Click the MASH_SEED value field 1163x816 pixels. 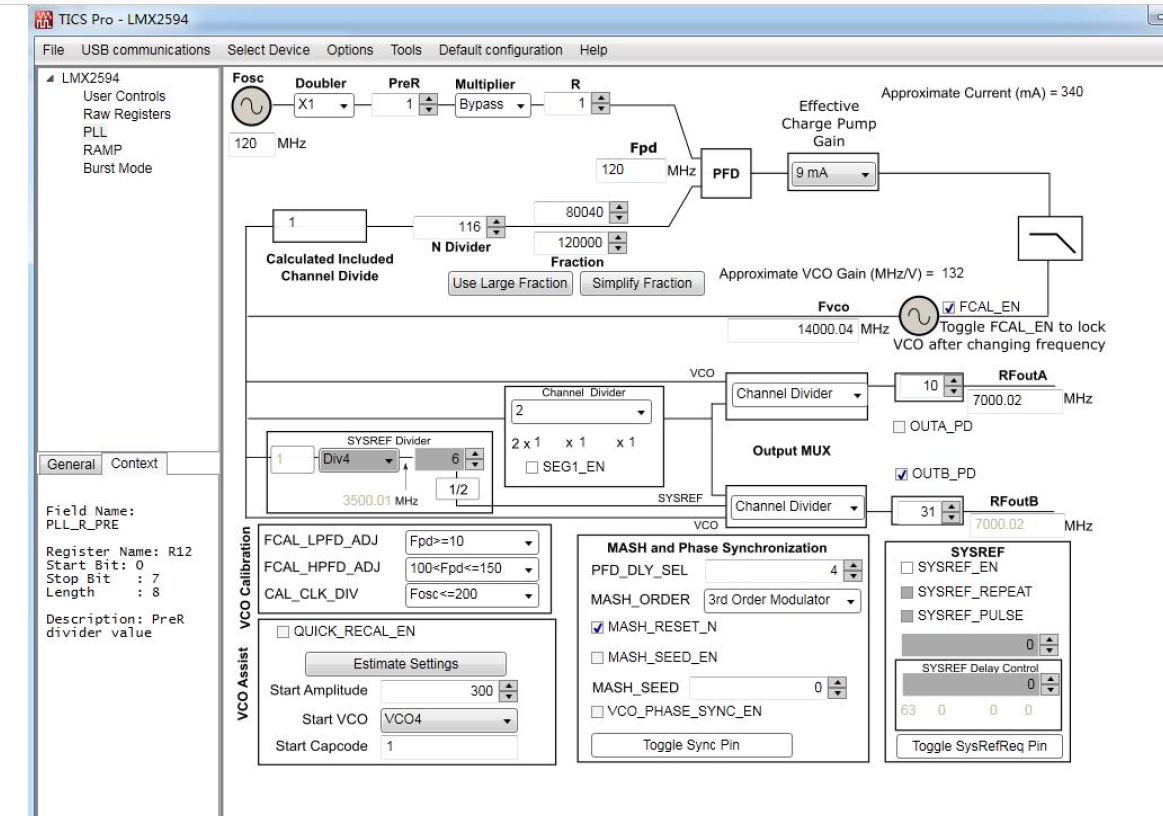pos(758,688)
